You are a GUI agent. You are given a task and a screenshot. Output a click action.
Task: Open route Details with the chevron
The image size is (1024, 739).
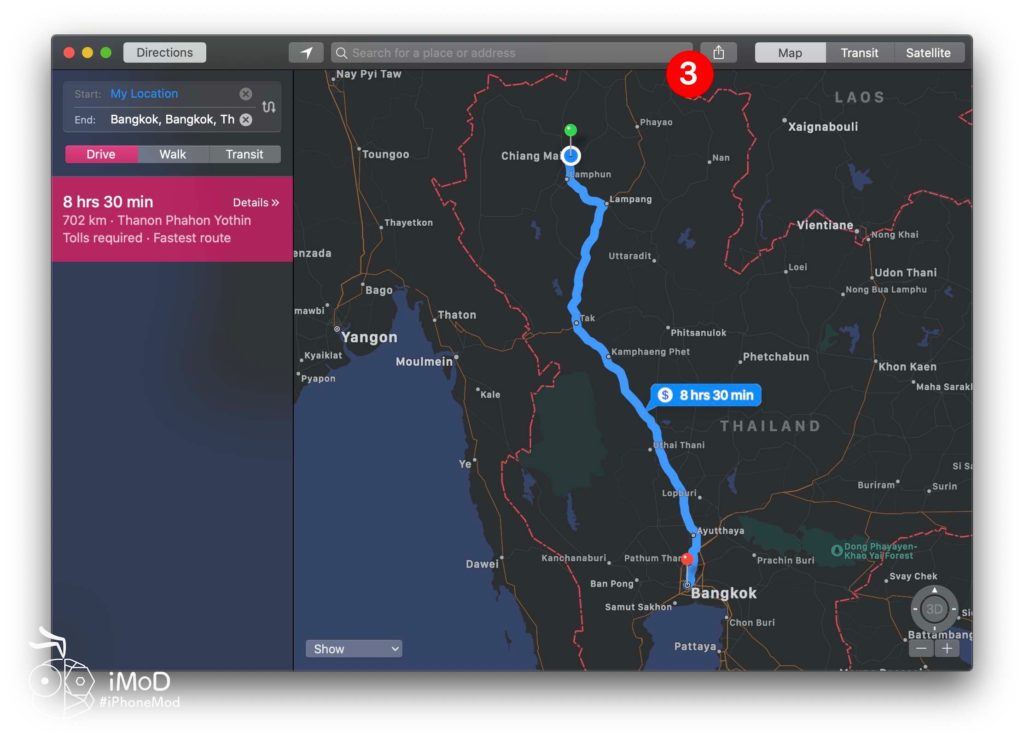(x=255, y=201)
